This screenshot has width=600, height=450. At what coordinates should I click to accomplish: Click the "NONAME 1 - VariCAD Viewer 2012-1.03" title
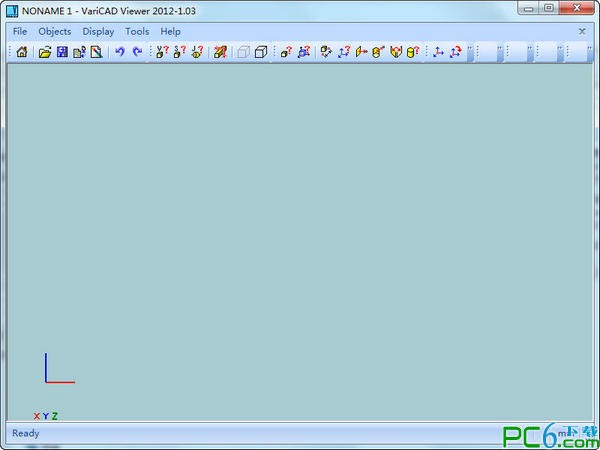(109, 11)
